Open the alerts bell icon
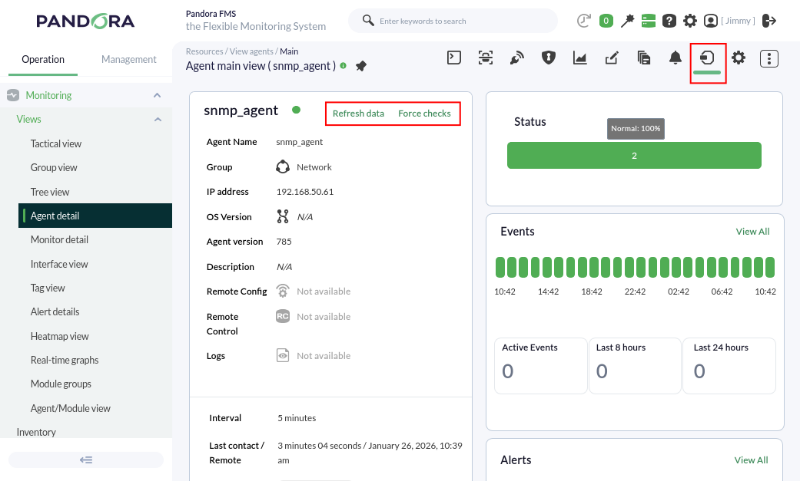The height and width of the screenshot is (481, 800). [x=675, y=58]
